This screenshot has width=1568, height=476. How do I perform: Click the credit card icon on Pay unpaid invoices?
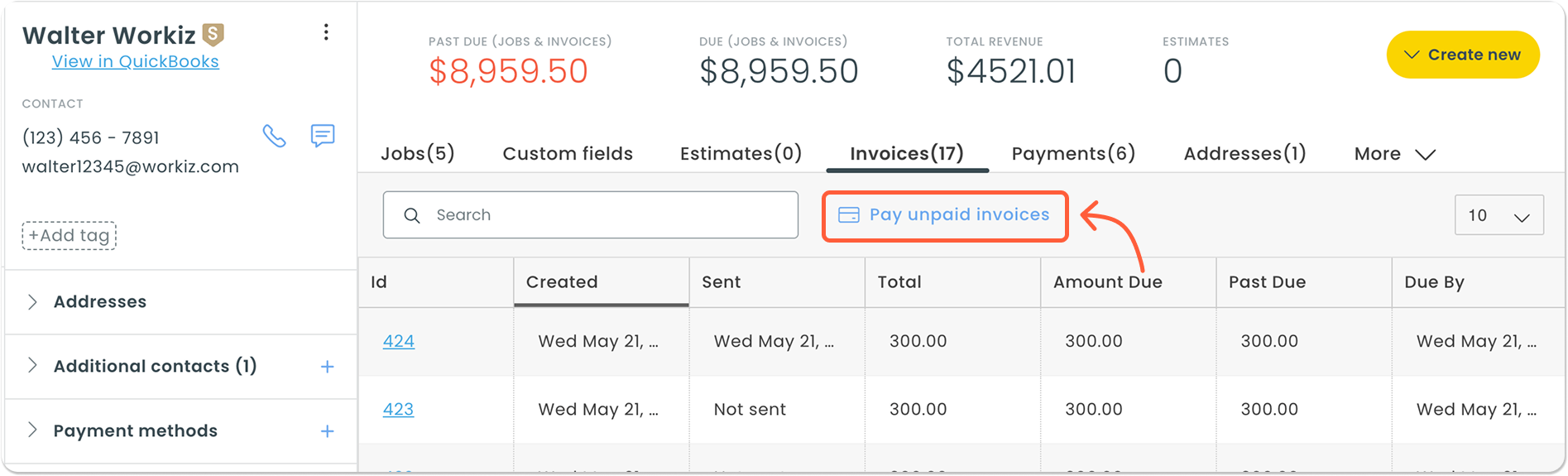pyautogui.click(x=849, y=215)
